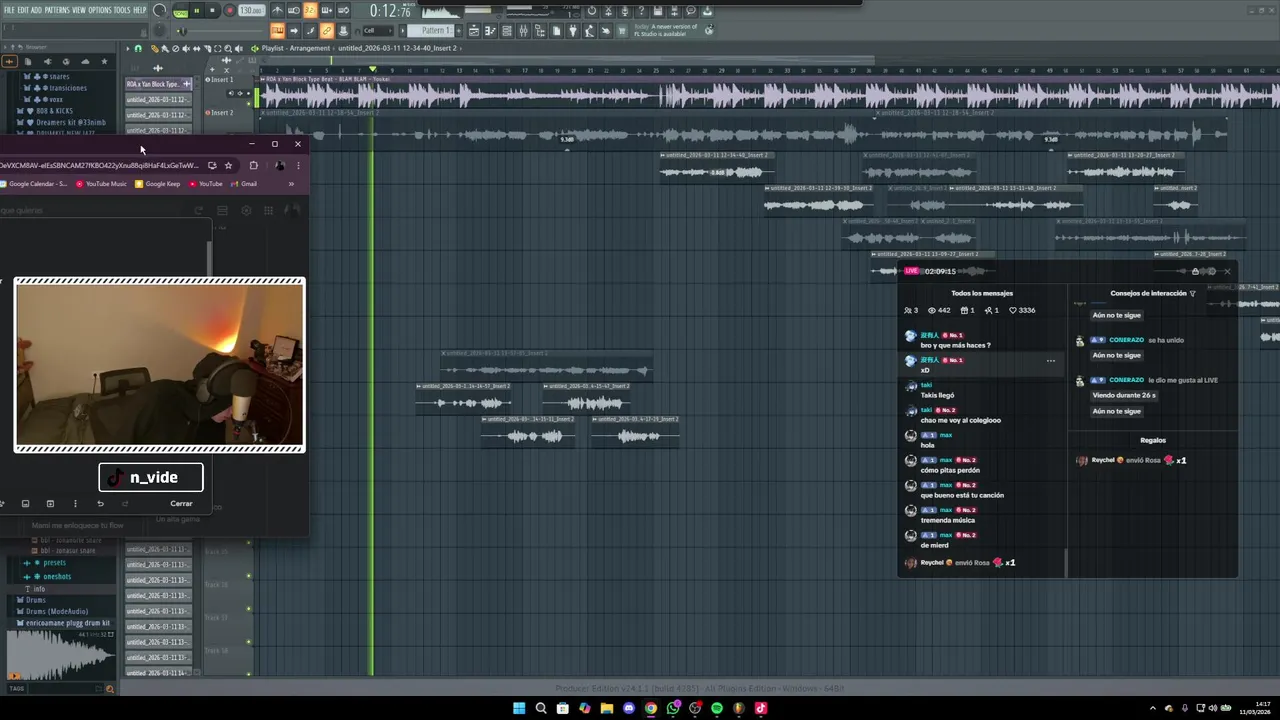Open the OPTIONS menu

click(100, 10)
